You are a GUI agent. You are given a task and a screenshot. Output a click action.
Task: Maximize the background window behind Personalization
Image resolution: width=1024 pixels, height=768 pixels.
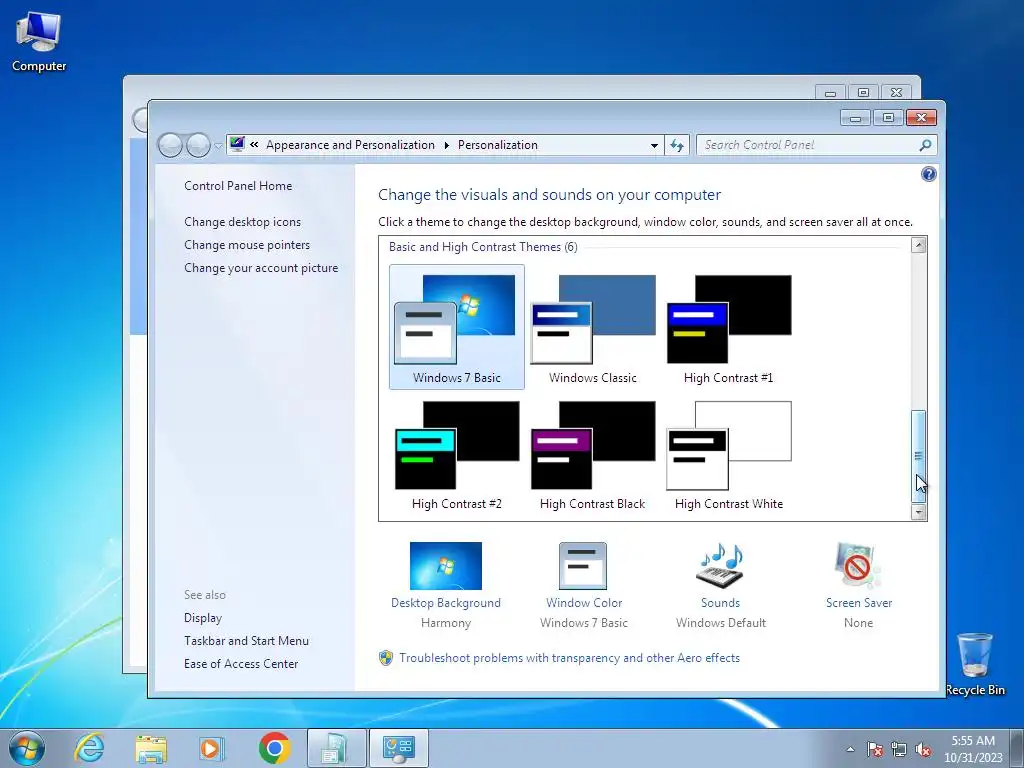[x=863, y=93]
